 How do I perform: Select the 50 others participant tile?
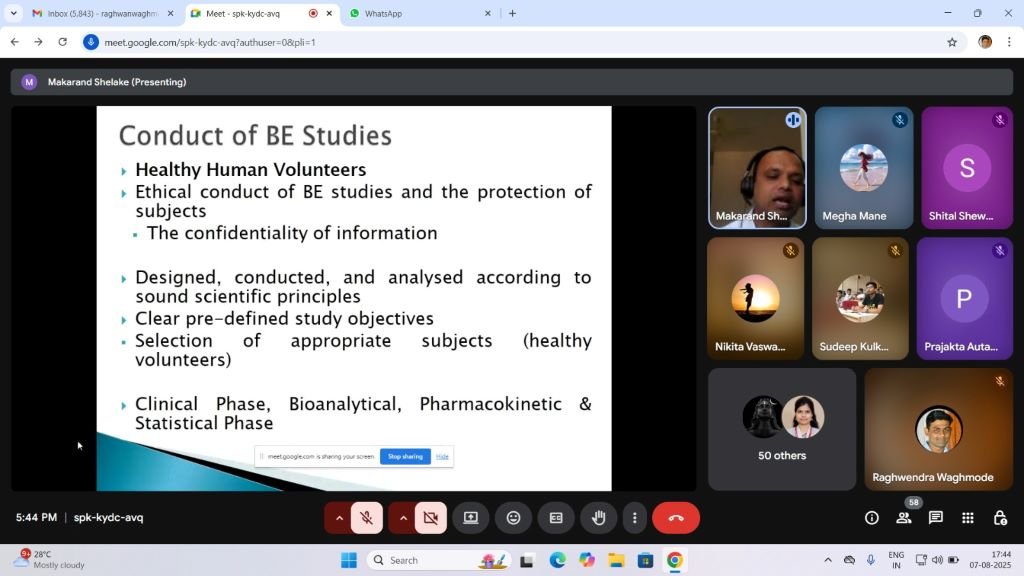pyautogui.click(x=782, y=429)
